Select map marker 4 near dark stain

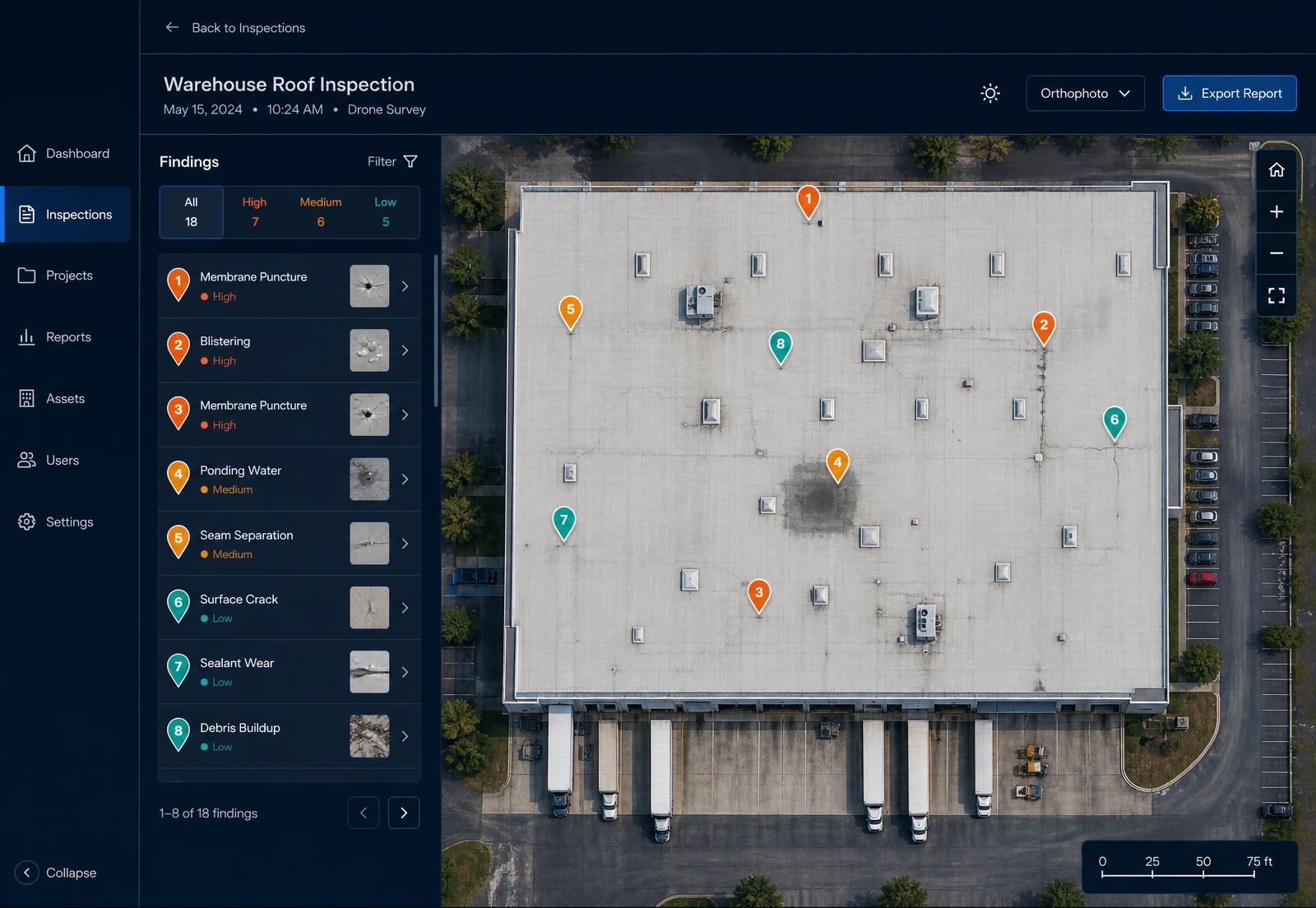(837, 465)
